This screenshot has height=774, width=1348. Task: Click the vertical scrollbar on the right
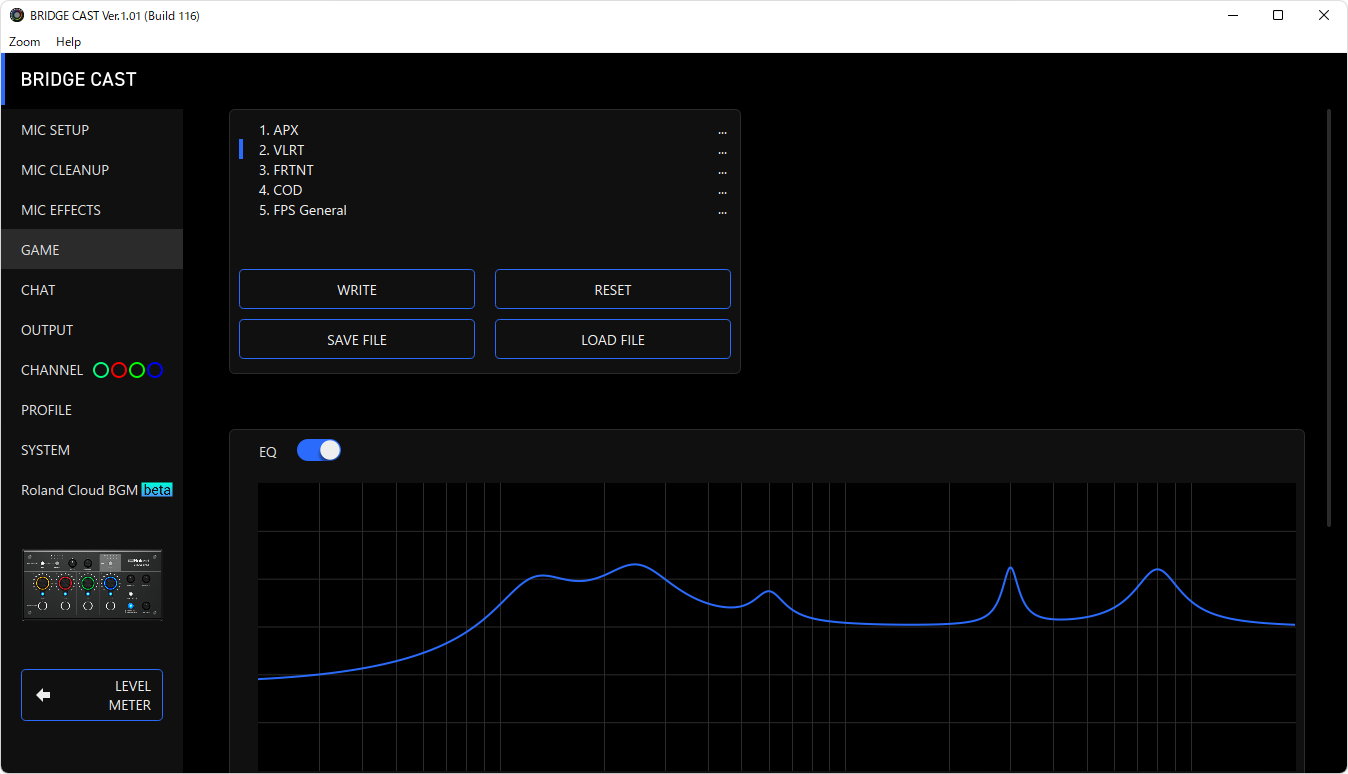coord(1329,317)
